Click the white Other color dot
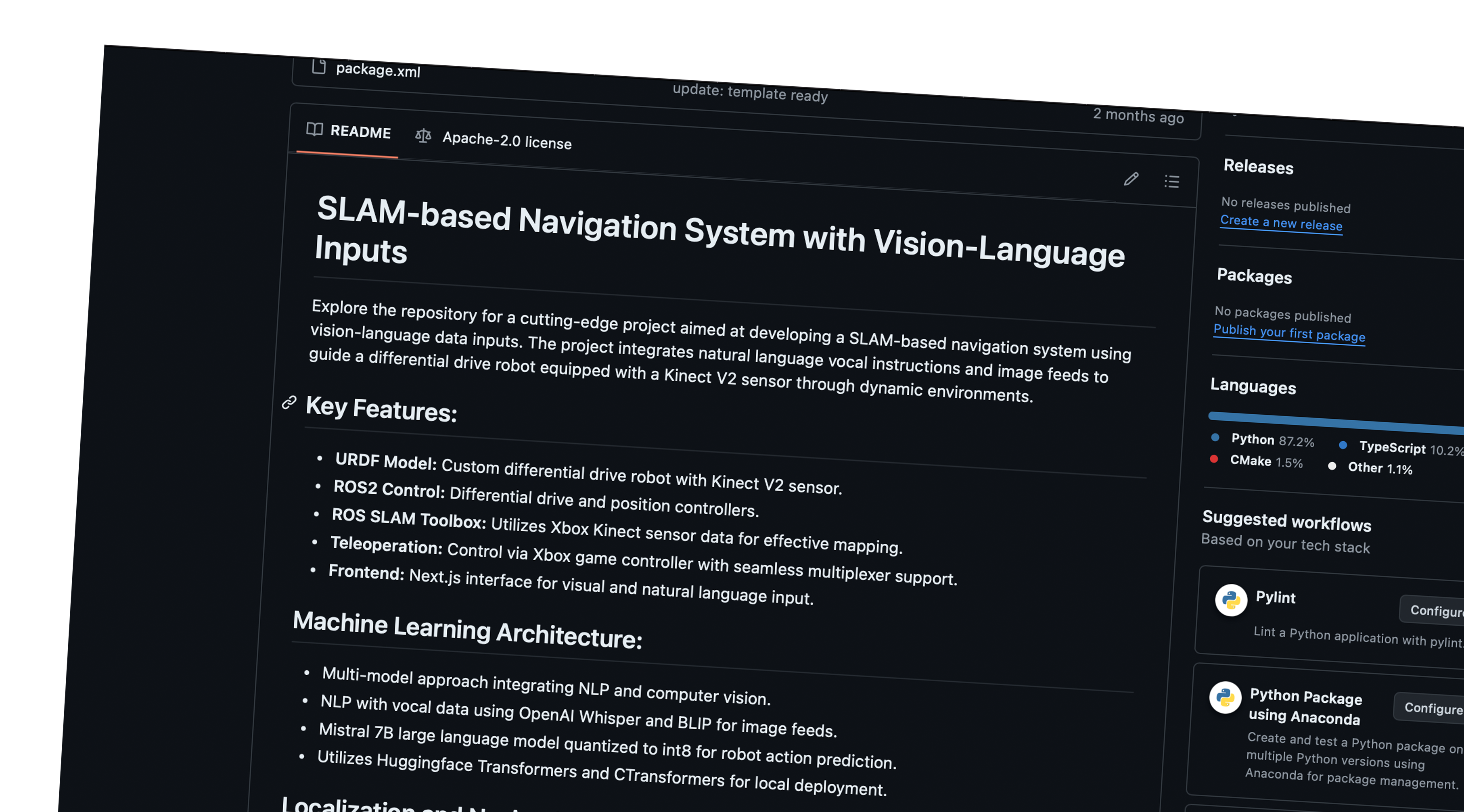Screen dimensions: 1464x812 point(1332,466)
